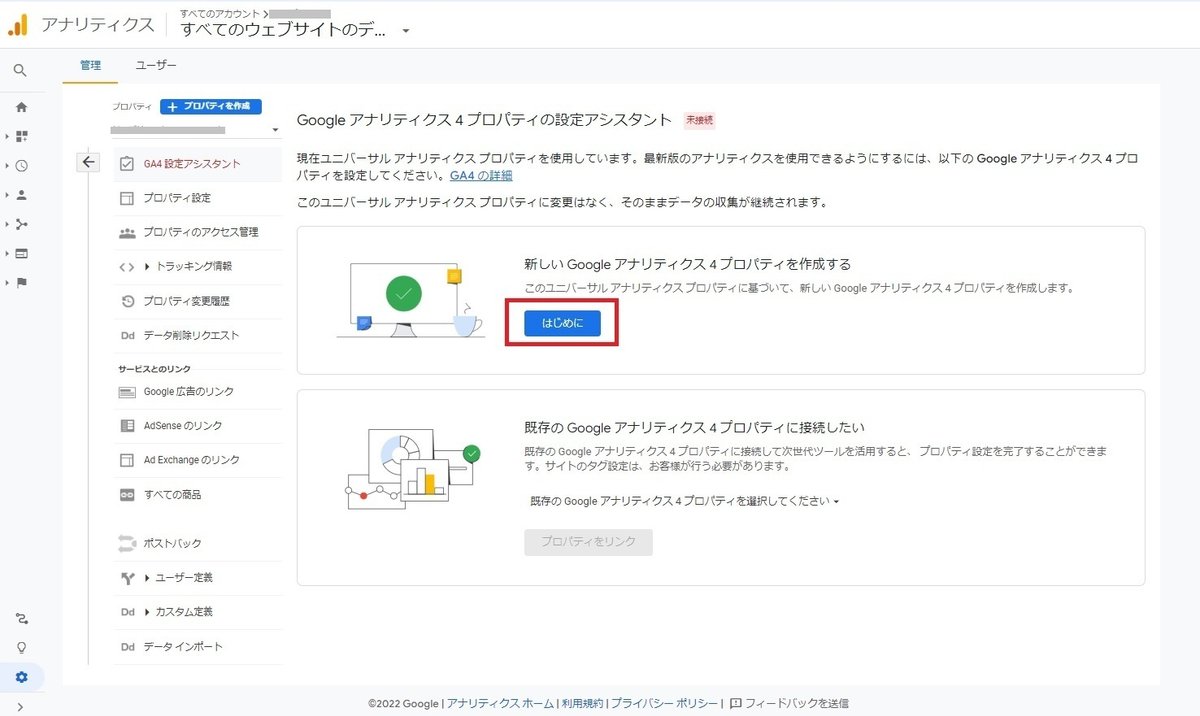1200x716 pixels.
Task: Click フィードバックを送信 in footer
Action: [789, 704]
